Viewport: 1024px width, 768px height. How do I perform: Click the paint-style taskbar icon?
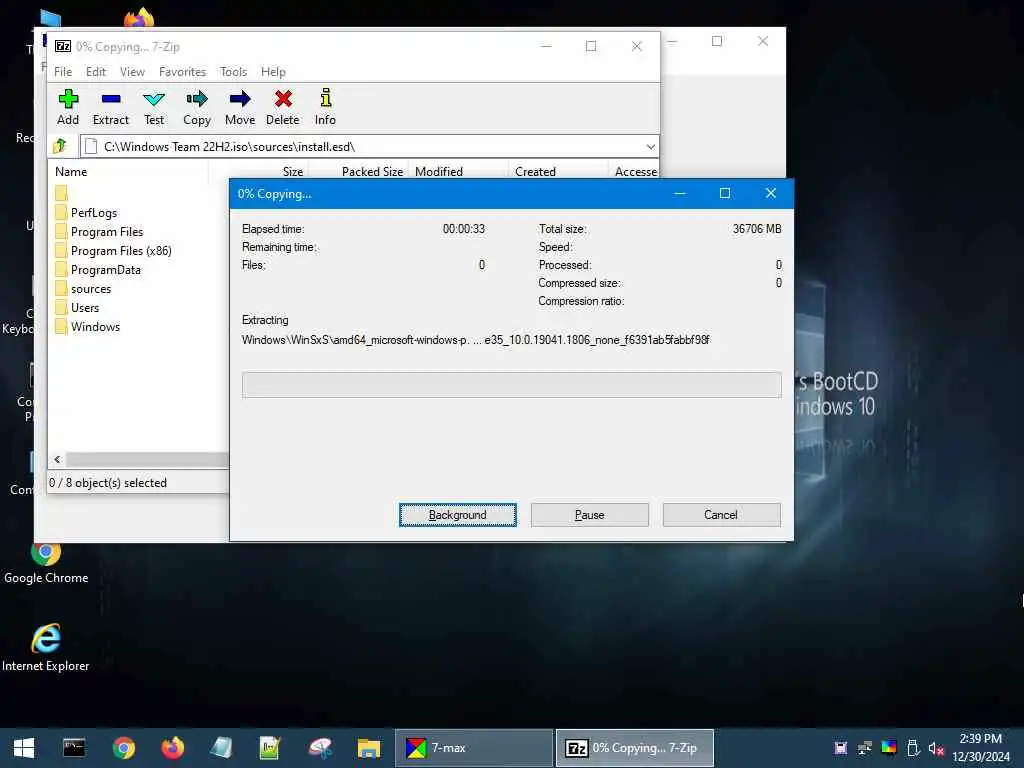(320, 748)
